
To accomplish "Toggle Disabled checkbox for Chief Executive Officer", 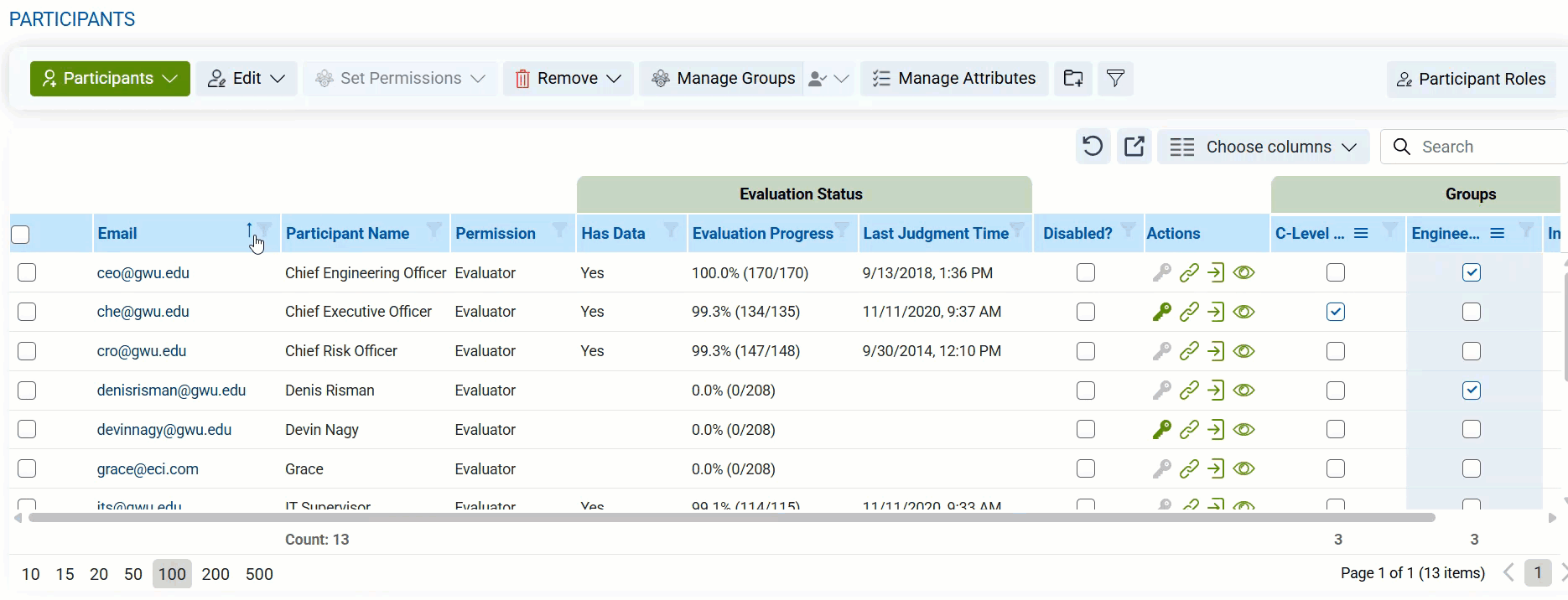I will (x=1086, y=312).
